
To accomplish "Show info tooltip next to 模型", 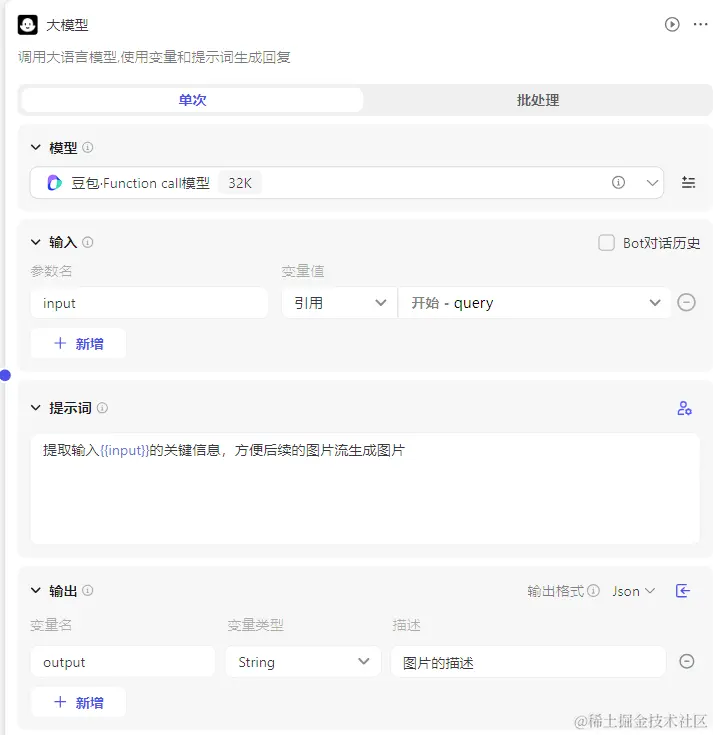I will pyautogui.click(x=88, y=148).
